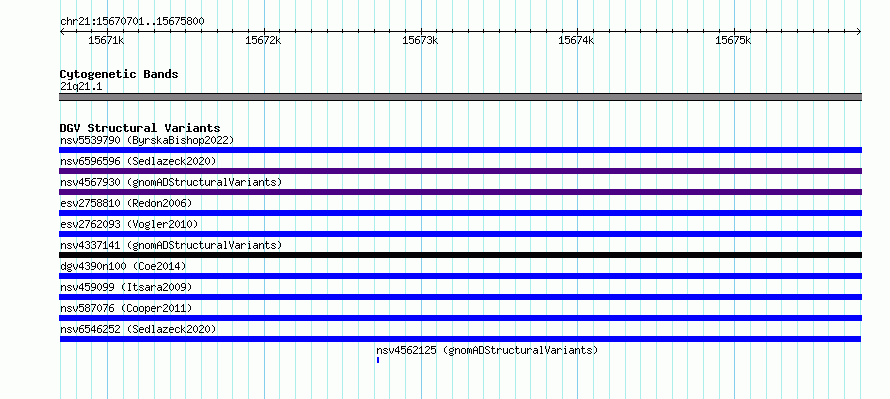
Task: Open the nsv459099 (Itsara2009) label
Action: pyautogui.click(x=127, y=287)
